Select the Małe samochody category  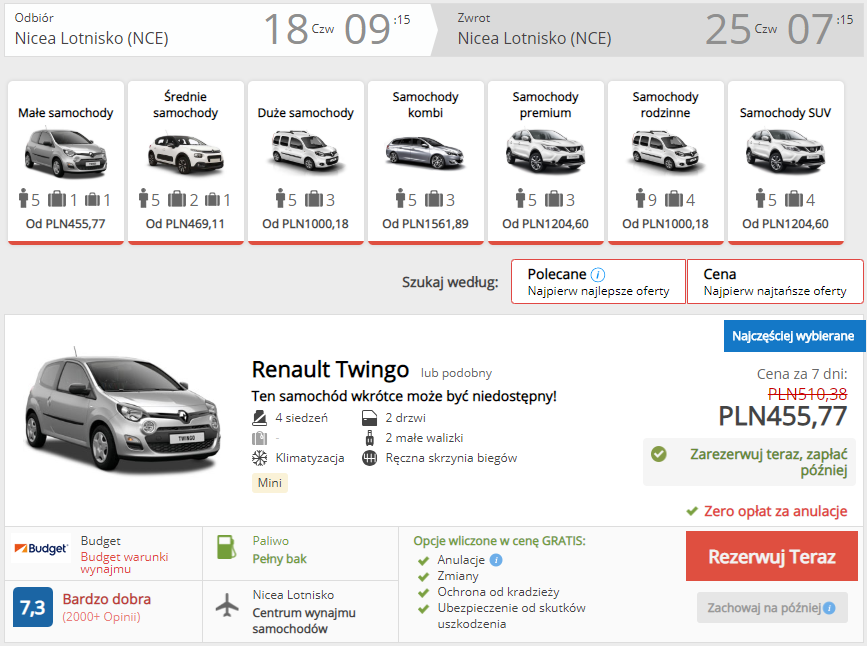click(x=66, y=162)
